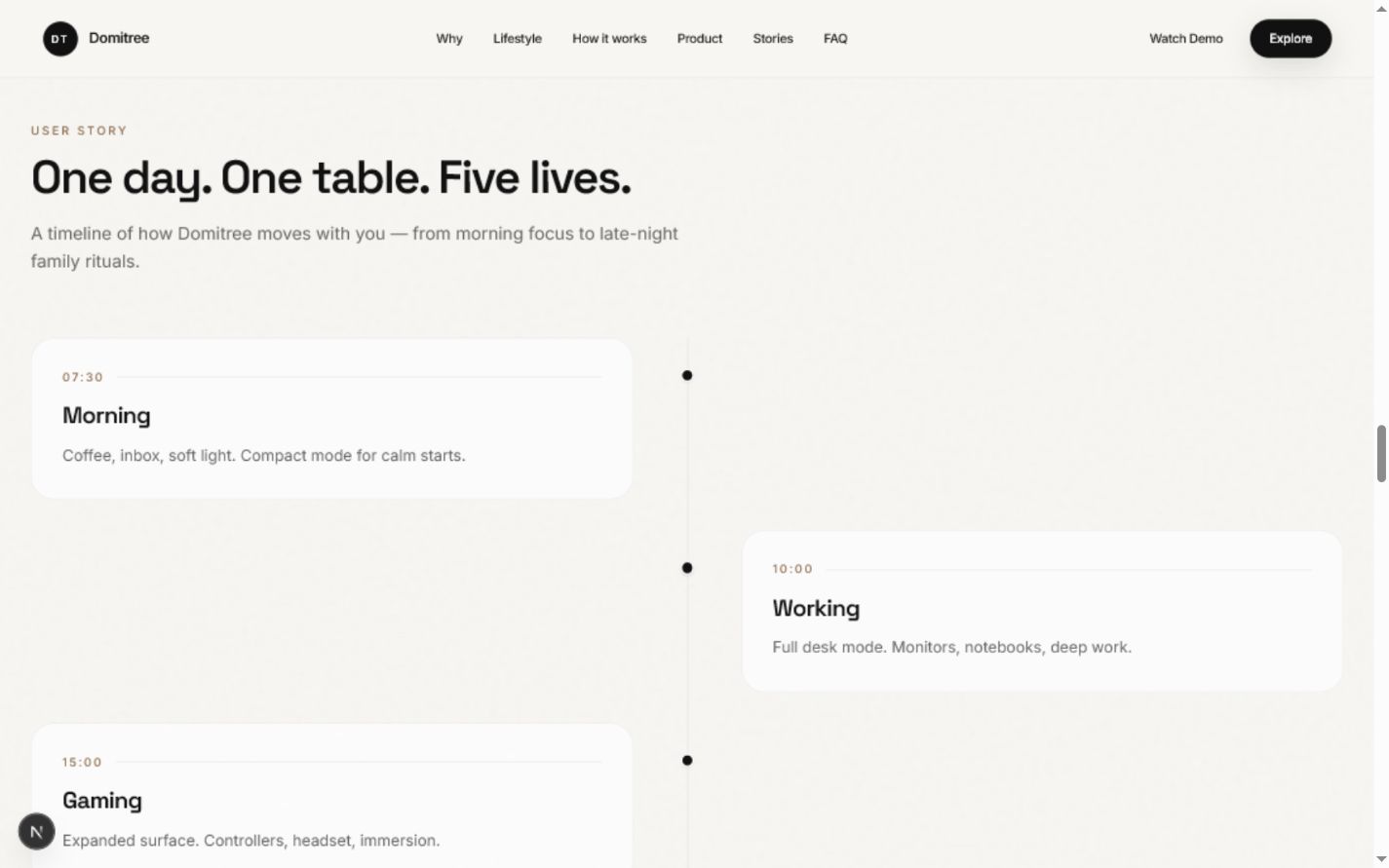Click the One day One table heading
This screenshot has height=868, width=1389.
pos(331,178)
